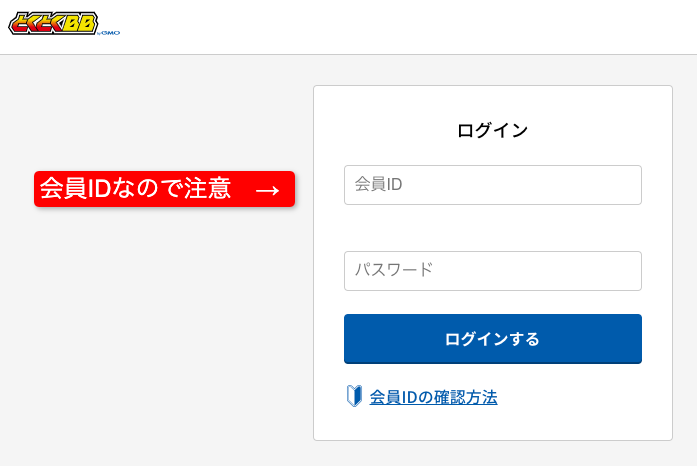Click the red 会員IDなので注意 banner
Screen dimensions: 697x466
tap(164, 189)
